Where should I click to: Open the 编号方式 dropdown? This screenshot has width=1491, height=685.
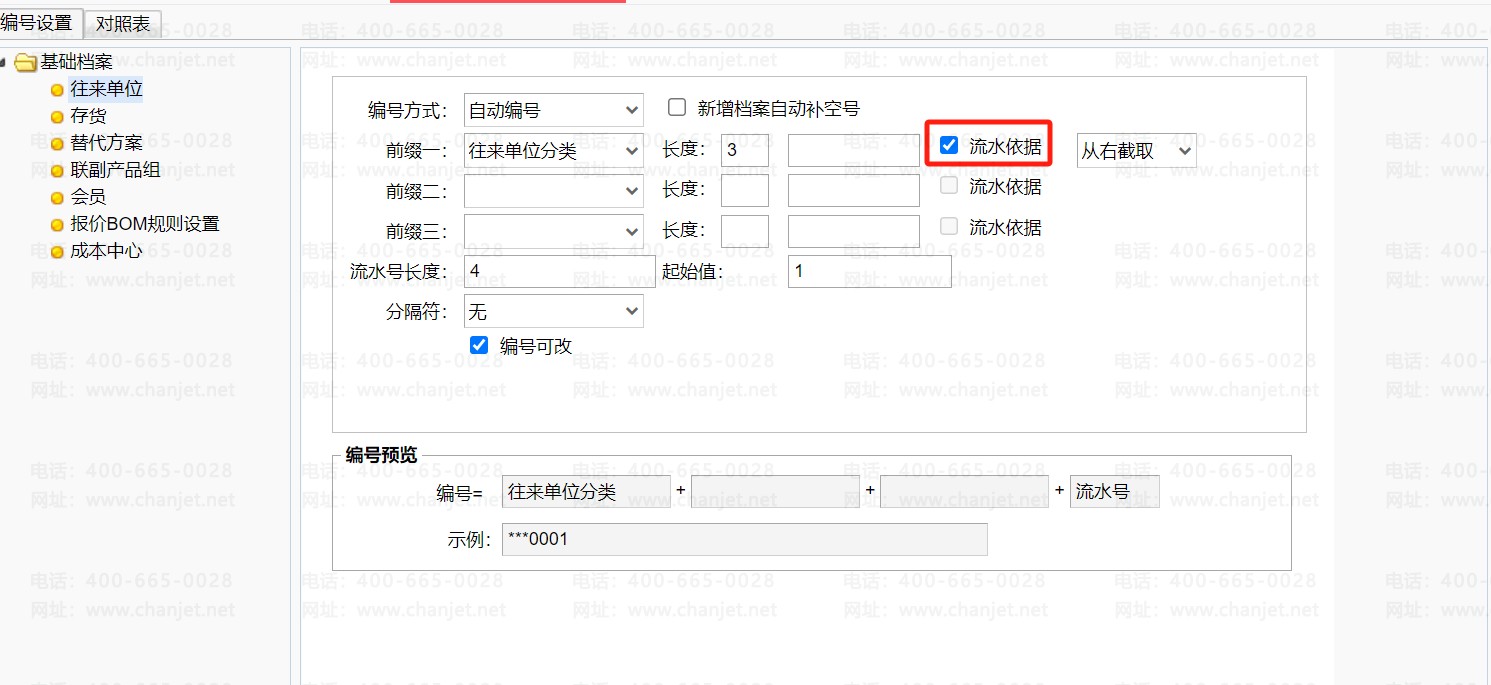tap(553, 110)
